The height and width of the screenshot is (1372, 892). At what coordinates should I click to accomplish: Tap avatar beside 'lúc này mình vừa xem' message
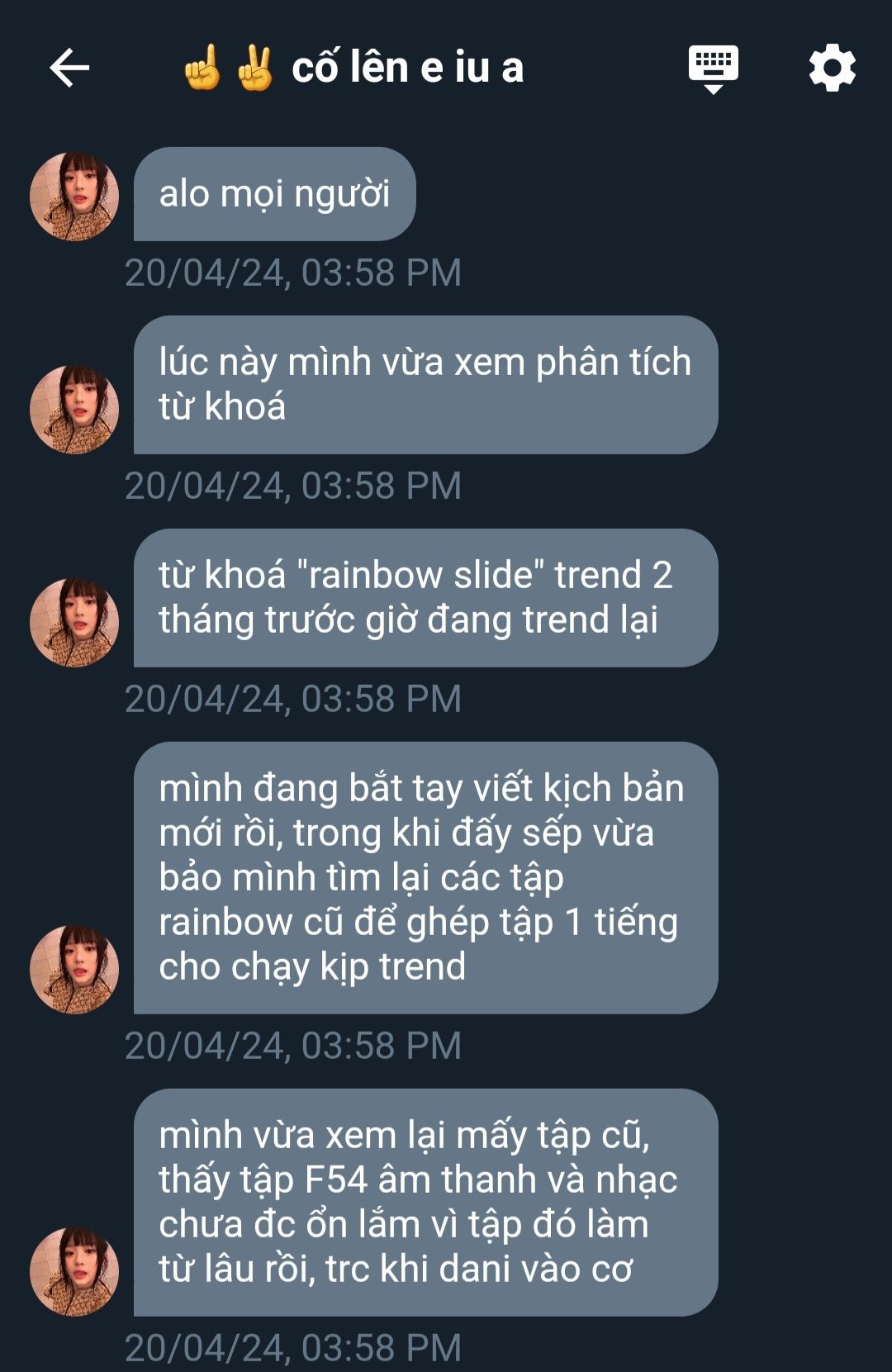point(74,410)
